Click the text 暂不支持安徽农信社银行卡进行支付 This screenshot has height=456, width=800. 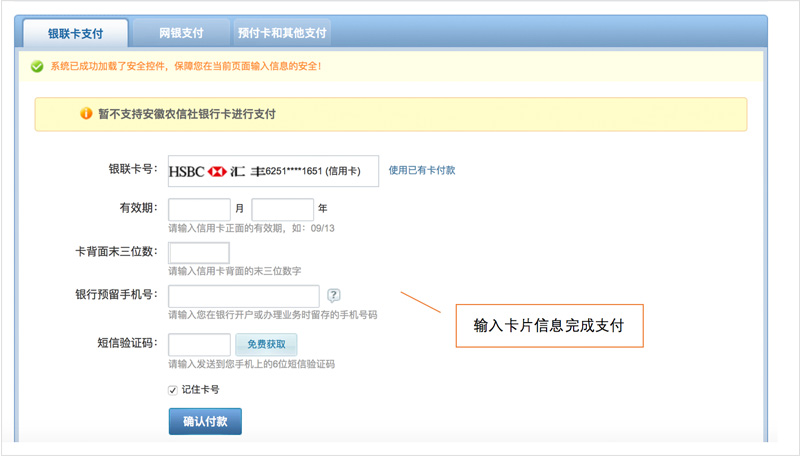pos(187,114)
